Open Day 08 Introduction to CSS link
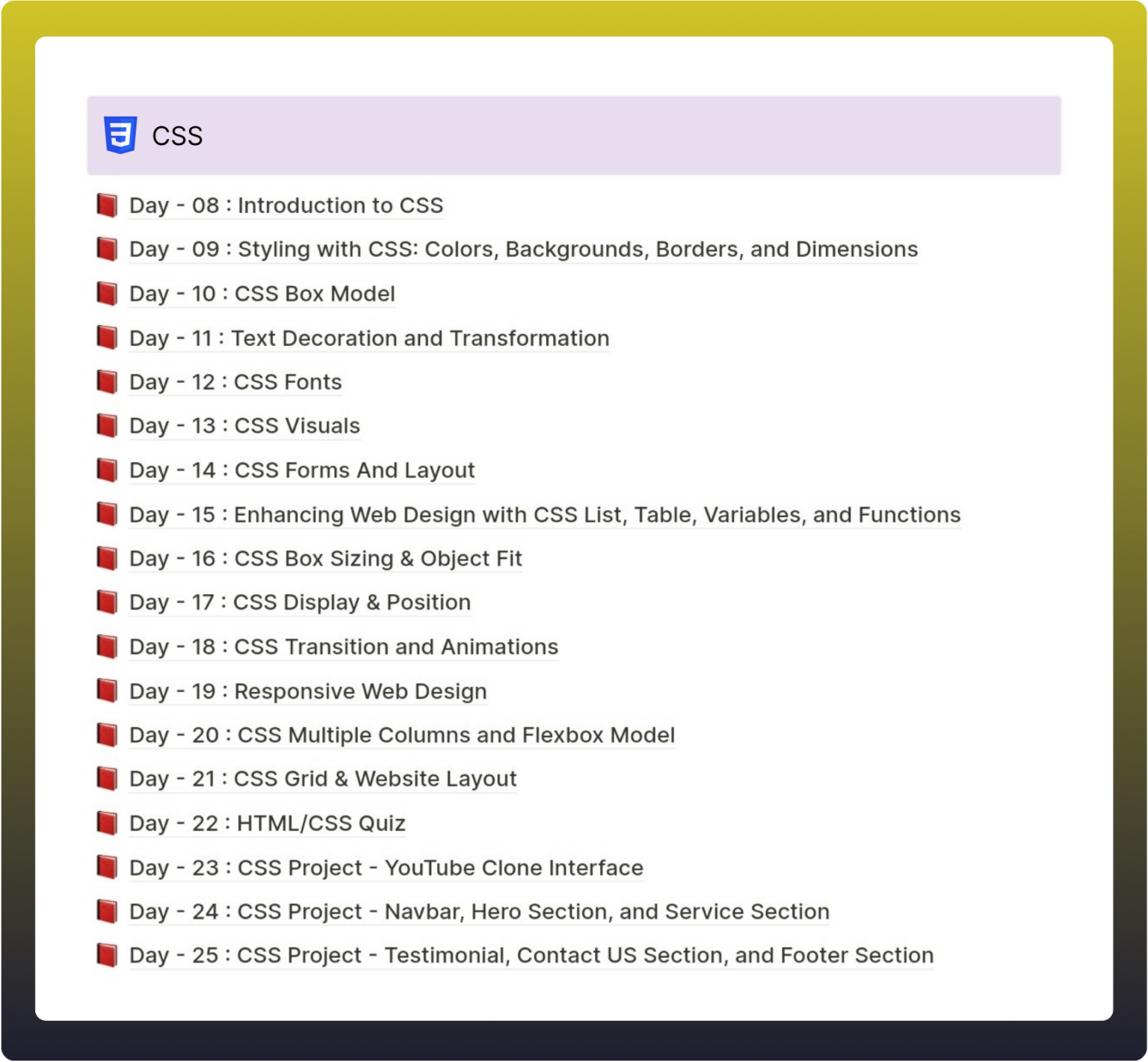Screen dimensions: 1148x1062 click(x=286, y=206)
